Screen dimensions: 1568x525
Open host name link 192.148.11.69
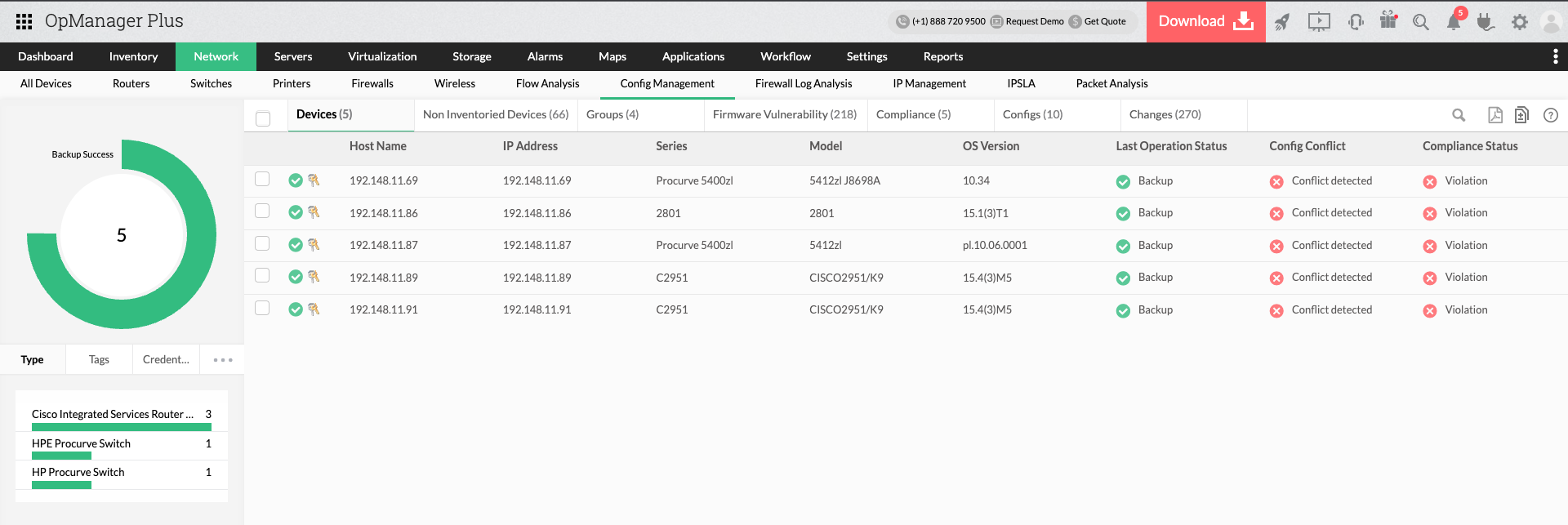tap(383, 180)
